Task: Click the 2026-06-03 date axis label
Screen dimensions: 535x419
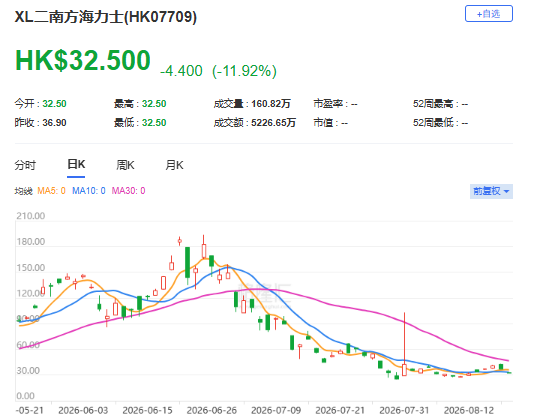Action: coord(83,410)
